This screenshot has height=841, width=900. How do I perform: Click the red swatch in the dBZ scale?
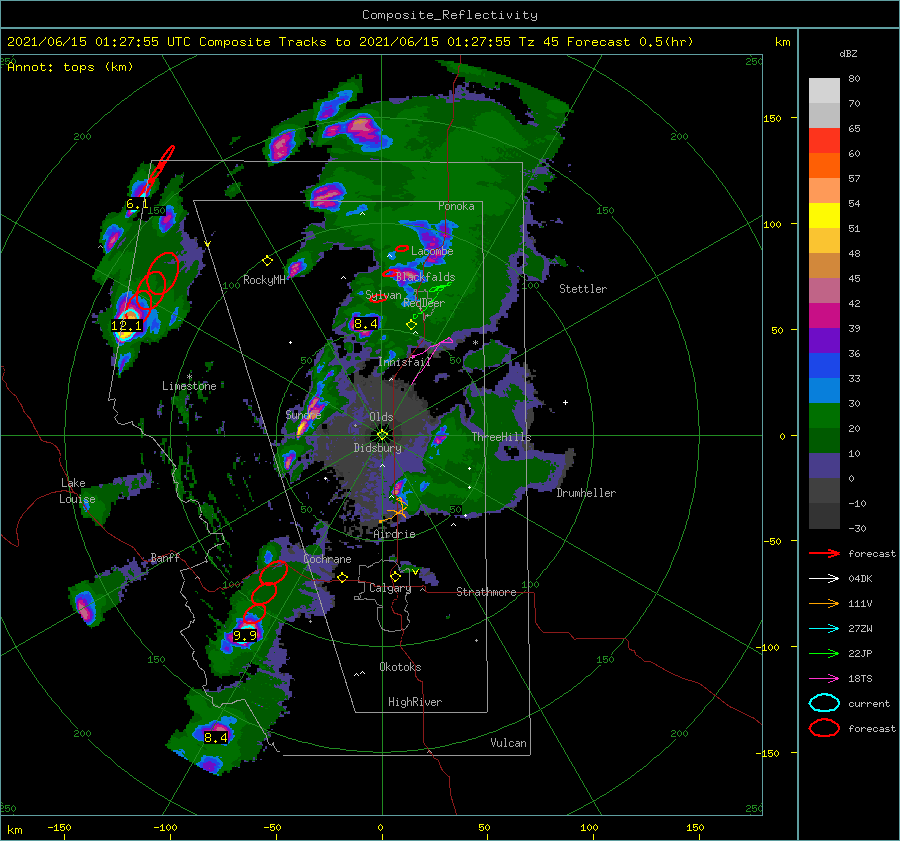click(x=824, y=141)
